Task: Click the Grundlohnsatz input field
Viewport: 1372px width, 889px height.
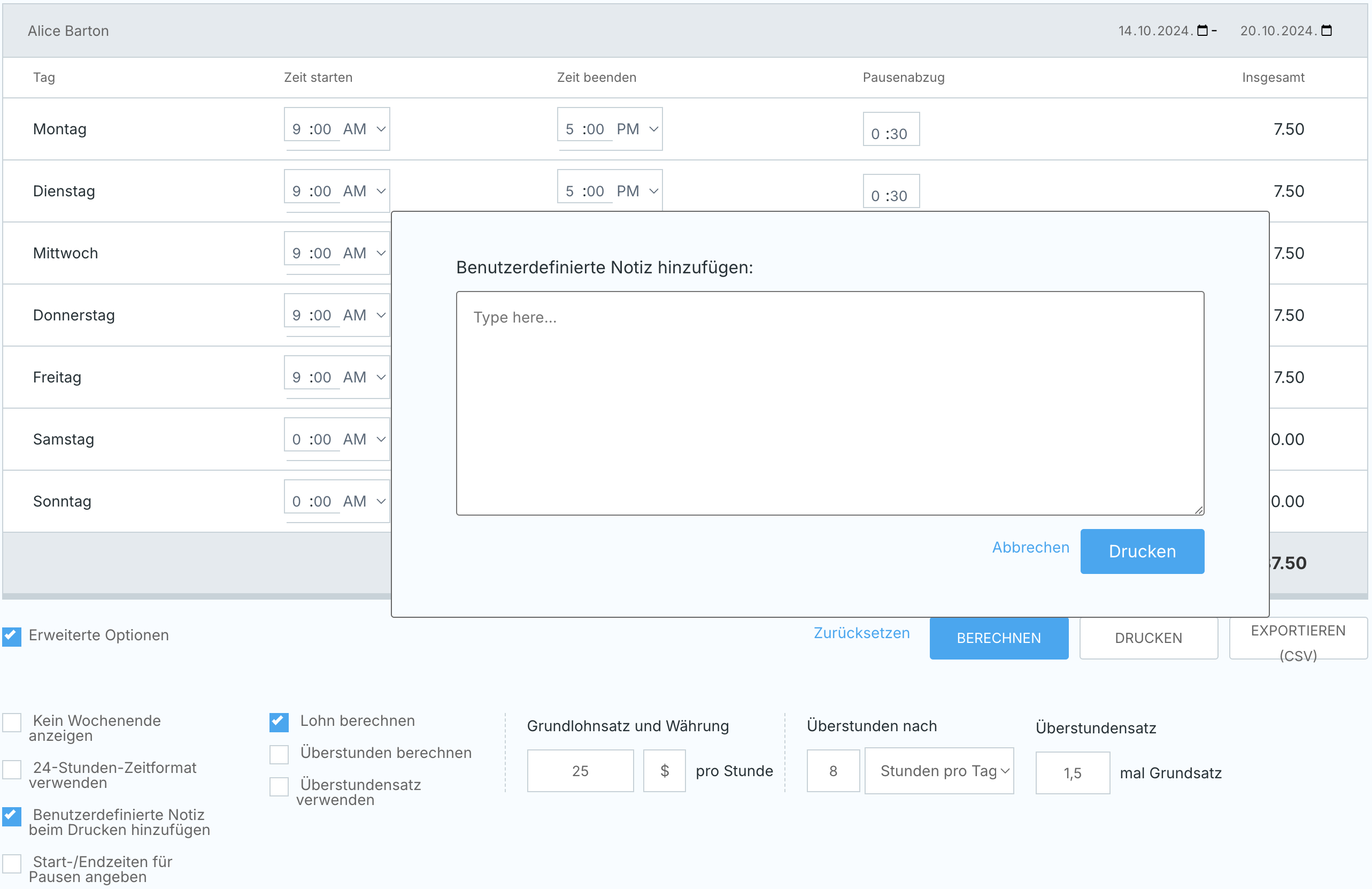Action: pos(580,770)
